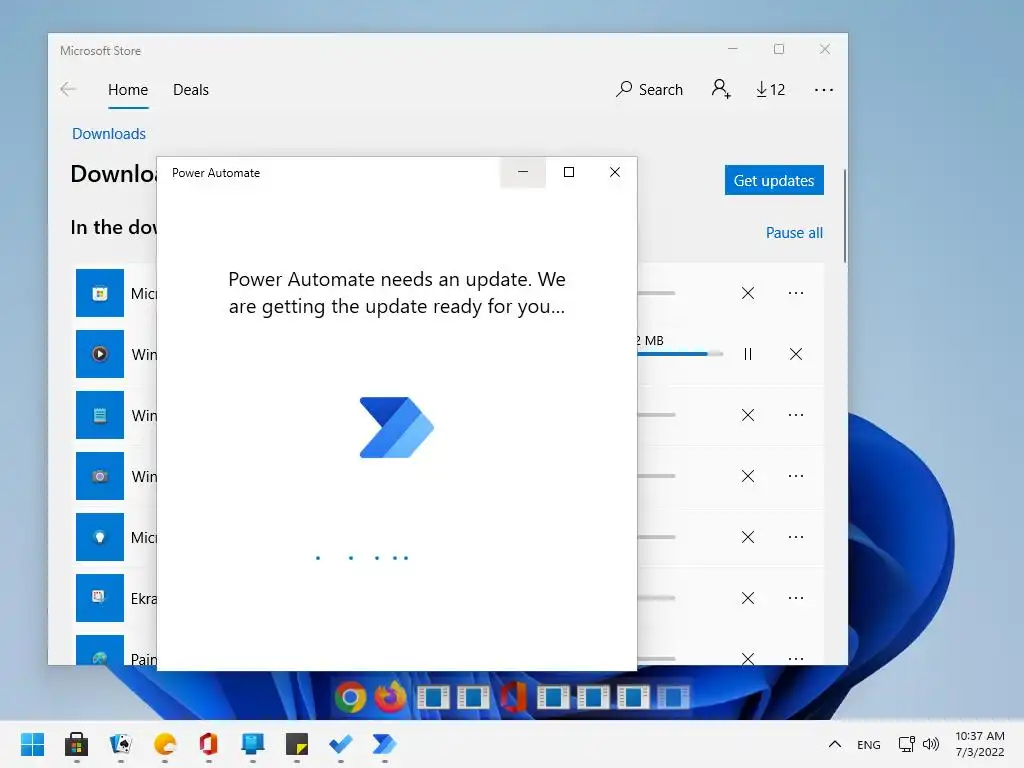Open Sticky Notes from the taskbar
This screenshot has width=1024, height=768.
tap(296, 744)
